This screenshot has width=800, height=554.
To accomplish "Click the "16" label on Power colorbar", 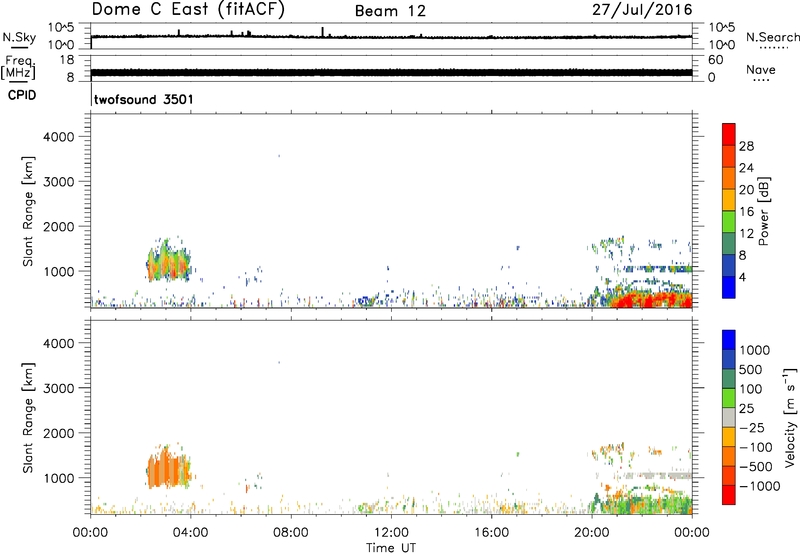I will (746, 212).
